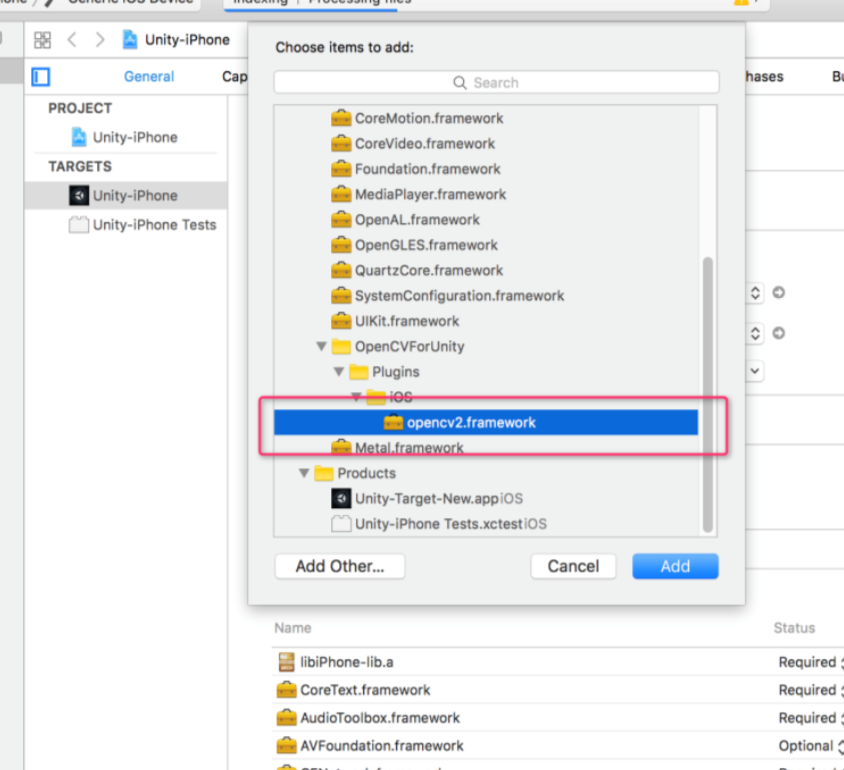Click the Unity-iPhone target Unity icon
The image size is (844, 770).
coord(79,195)
